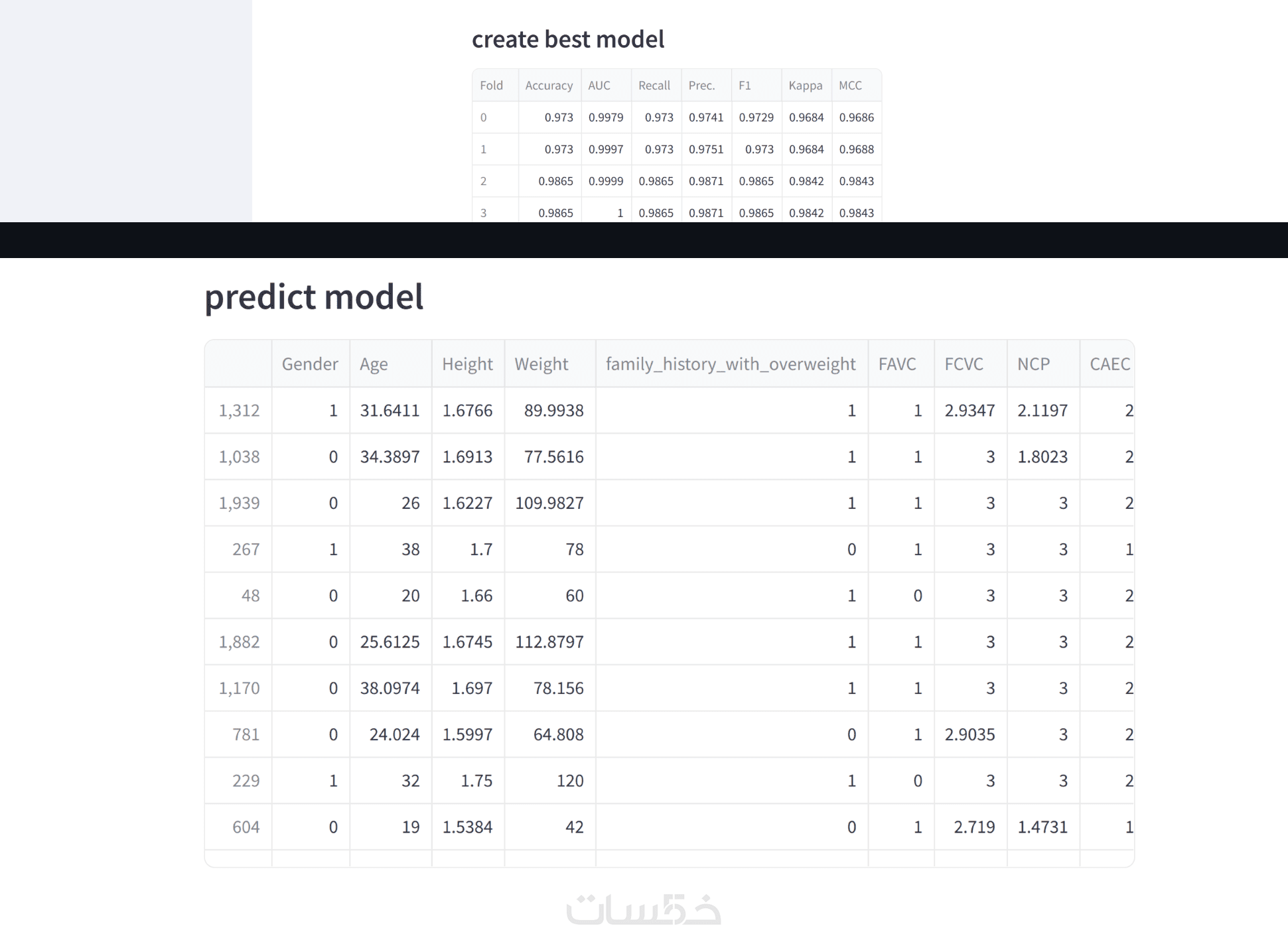
Task: Click the Recall column header
Action: [654, 85]
